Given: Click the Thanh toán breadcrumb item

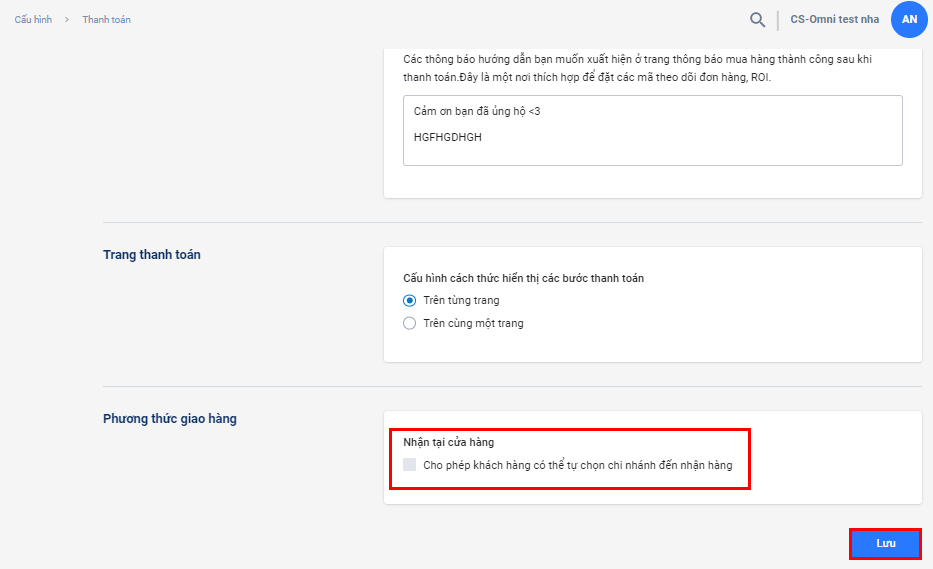Looking at the screenshot, I should 106,20.
